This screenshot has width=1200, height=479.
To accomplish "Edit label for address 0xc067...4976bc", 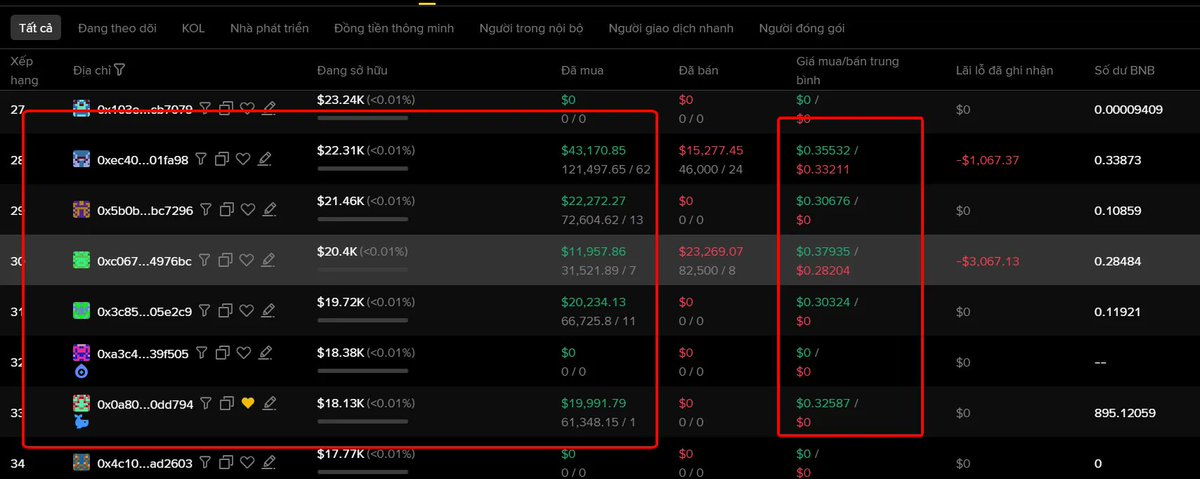I will point(267,260).
